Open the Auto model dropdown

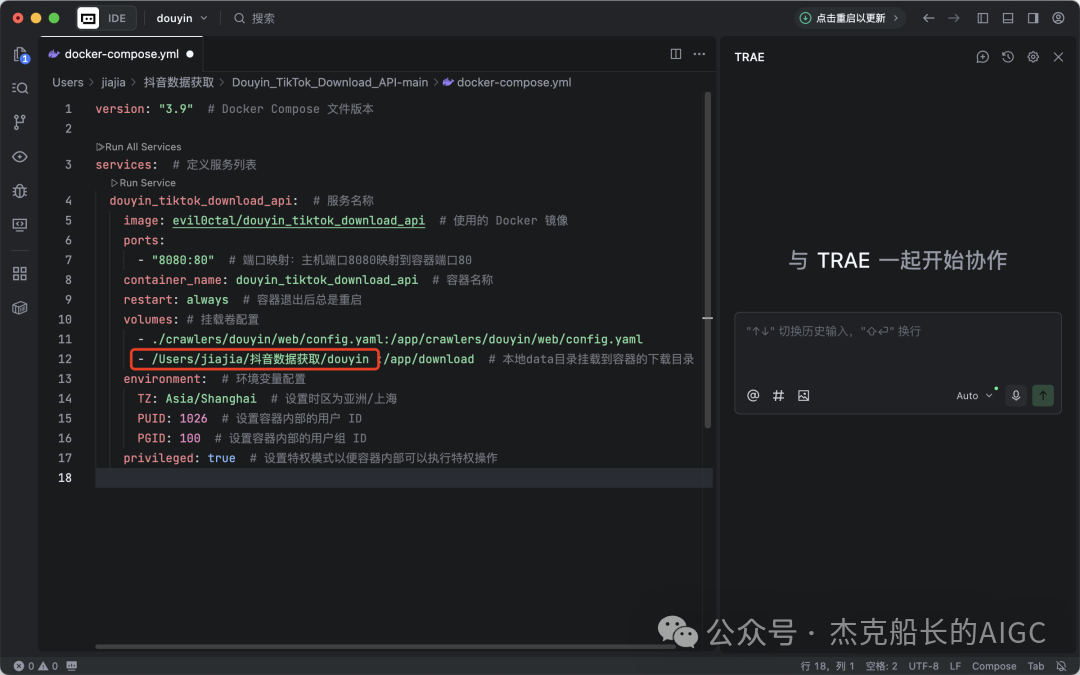coord(975,395)
